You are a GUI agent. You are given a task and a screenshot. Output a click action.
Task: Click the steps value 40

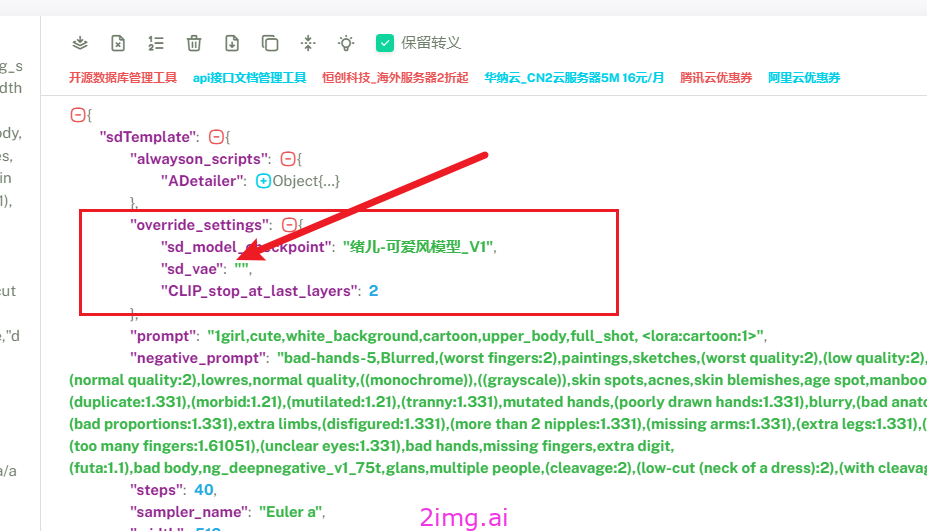(203, 490)
